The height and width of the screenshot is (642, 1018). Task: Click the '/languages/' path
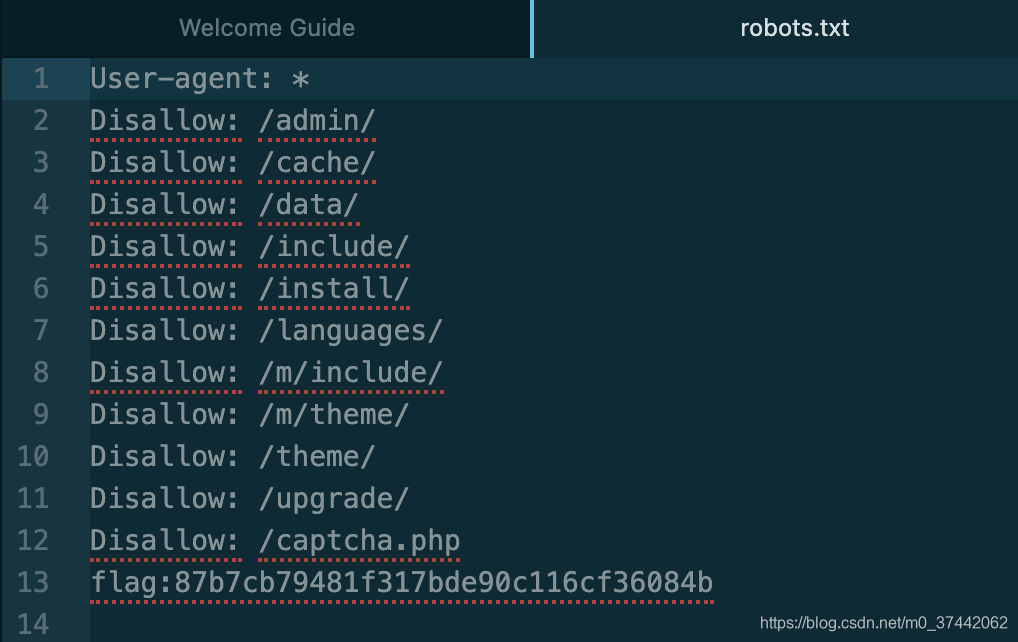pyautogui.click(x=351, y=330)
